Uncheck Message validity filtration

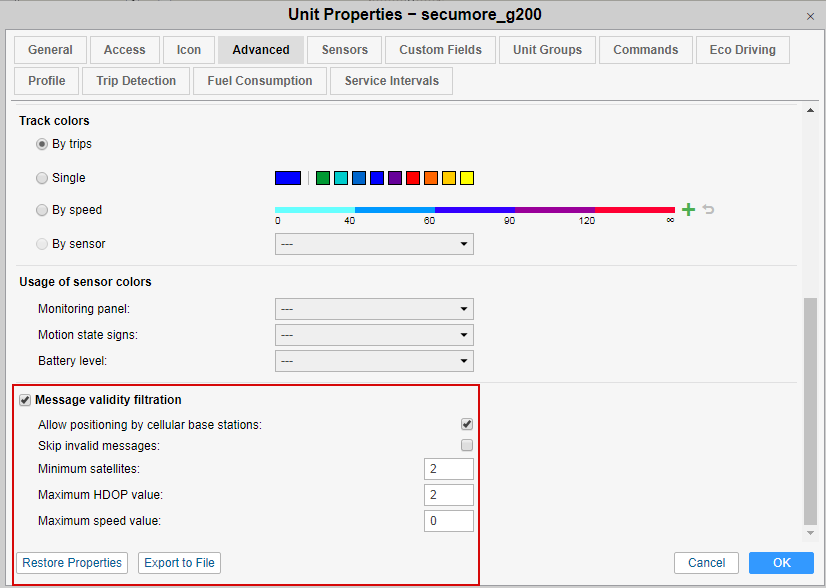tap(25, 400)
